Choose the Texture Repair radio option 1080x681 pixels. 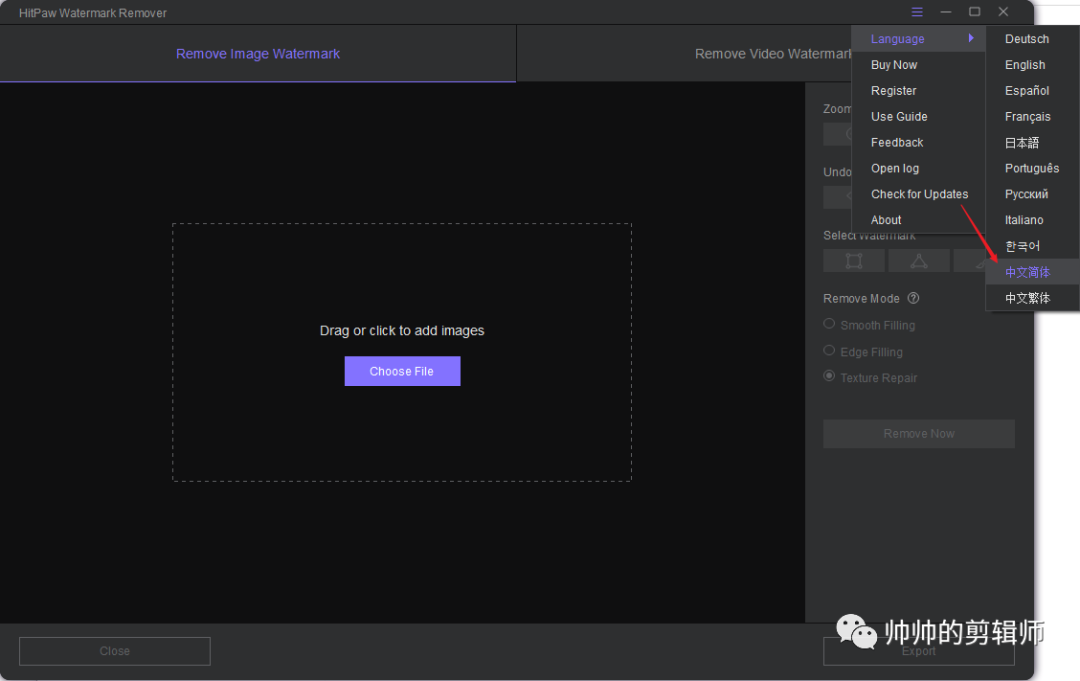pos(829,376)
